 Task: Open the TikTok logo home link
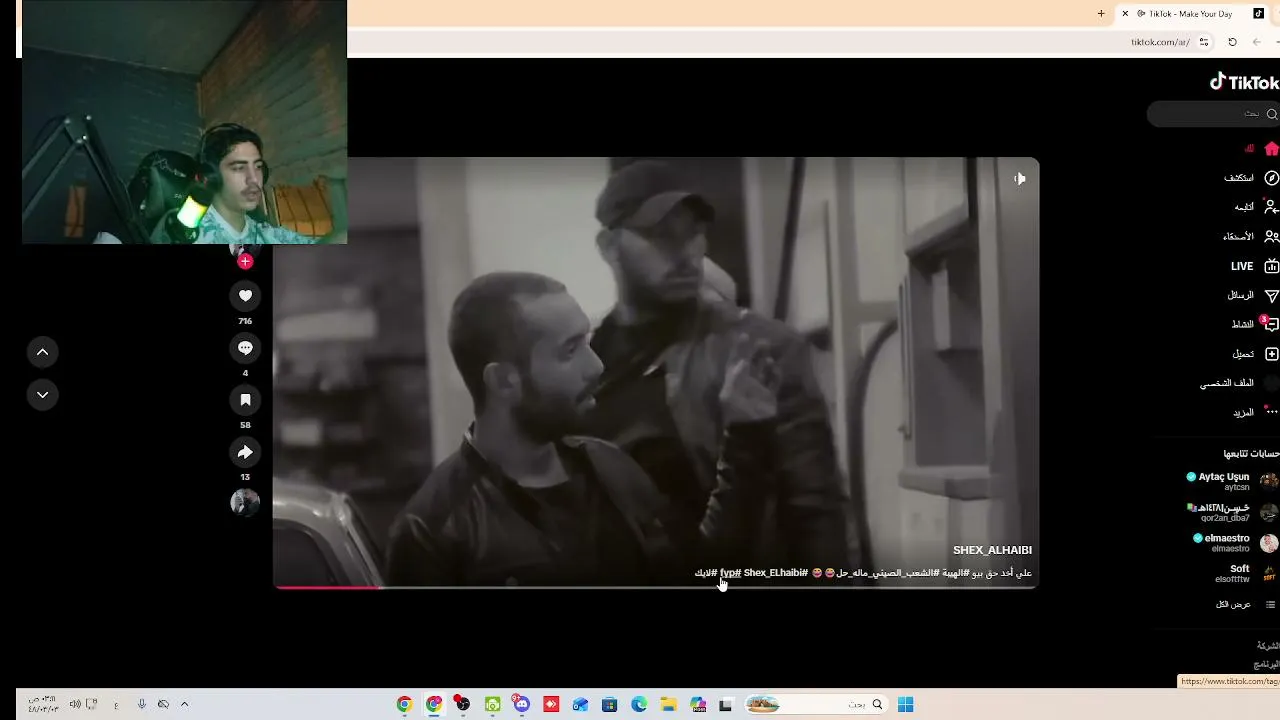pos(1244,82)
